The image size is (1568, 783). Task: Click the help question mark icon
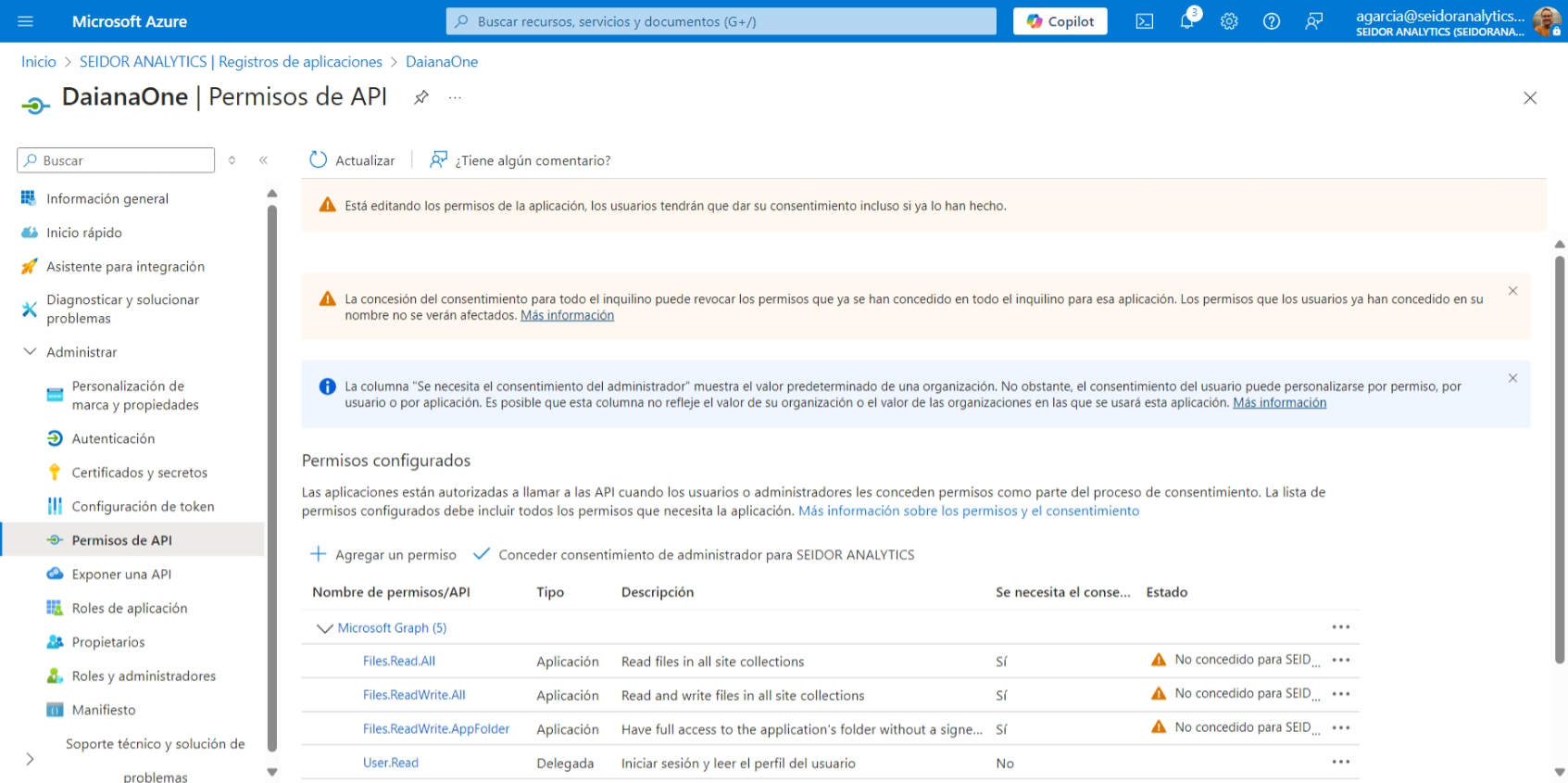coord(1272,21)
